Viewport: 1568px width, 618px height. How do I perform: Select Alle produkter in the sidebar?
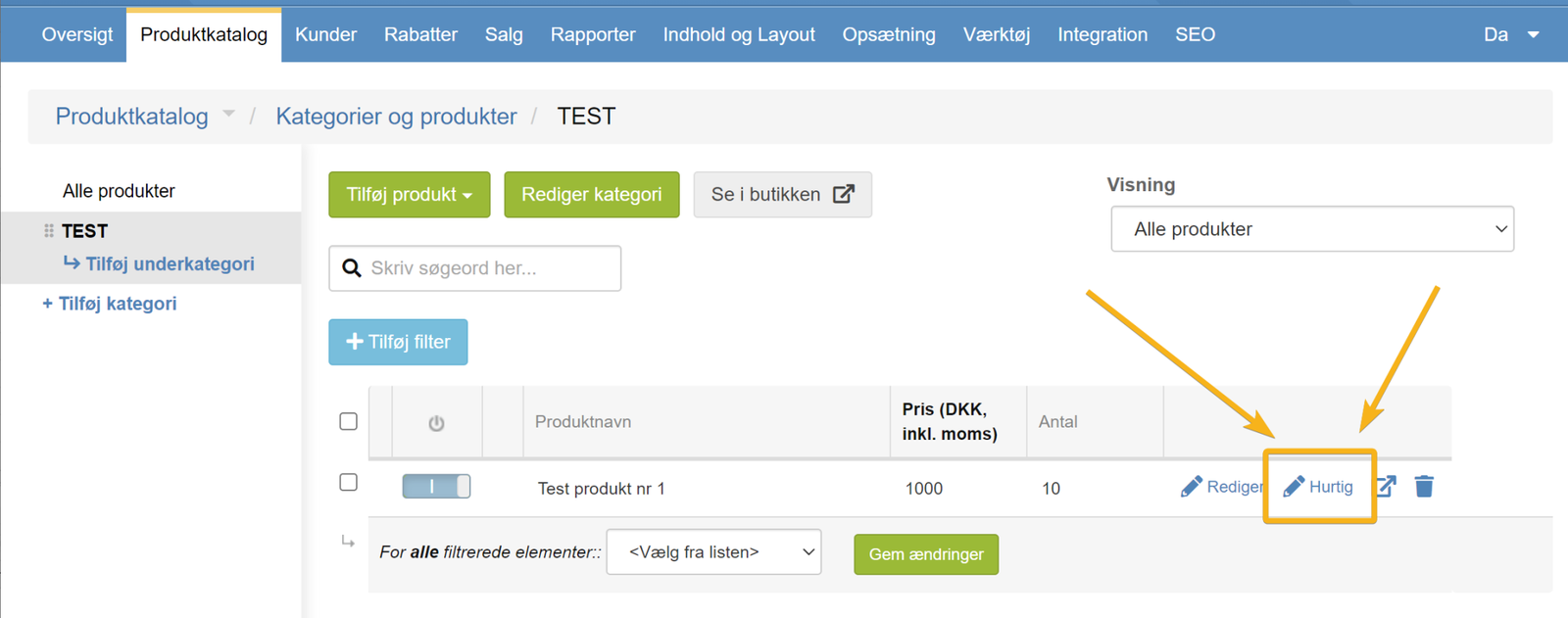(x=119, y=191)
